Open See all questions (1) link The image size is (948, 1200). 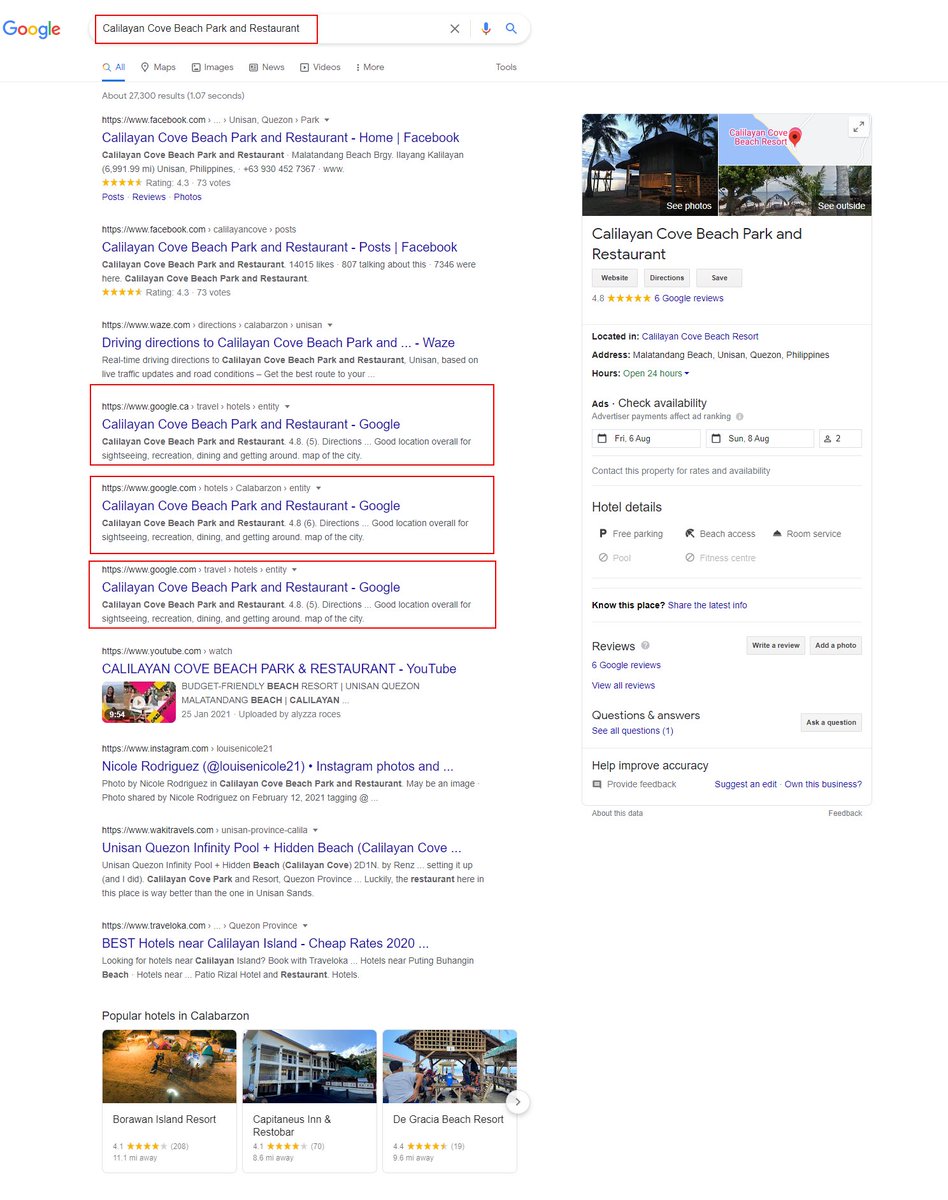632,731
